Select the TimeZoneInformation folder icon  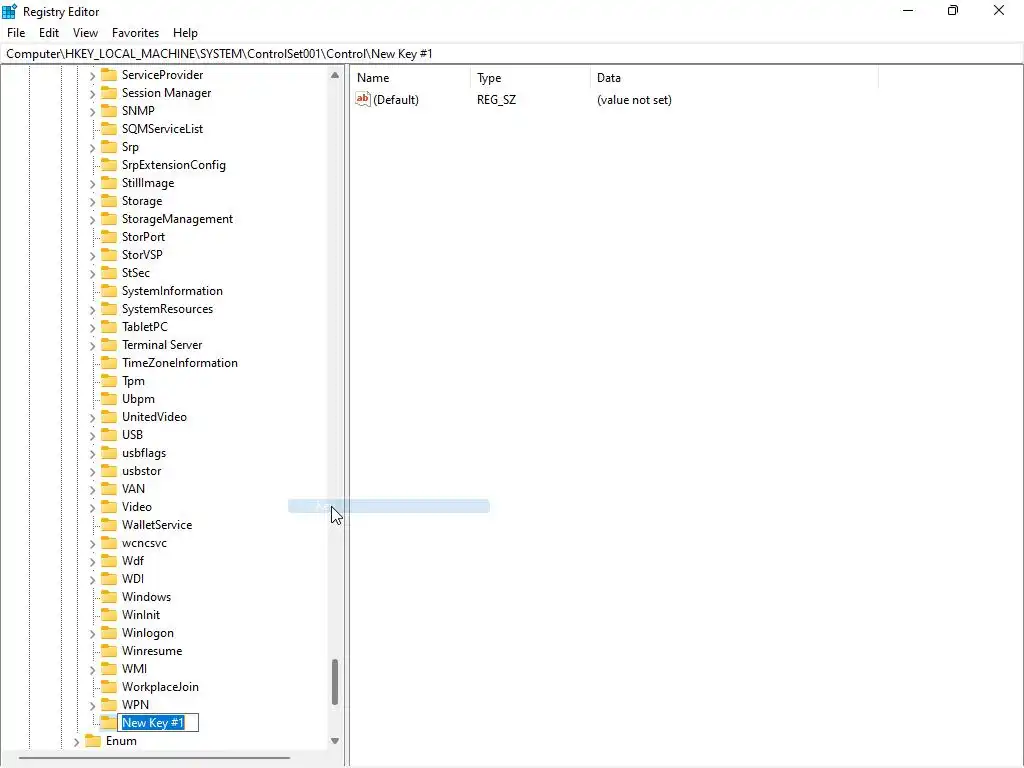pyautogui.click(x=108, y=362)
